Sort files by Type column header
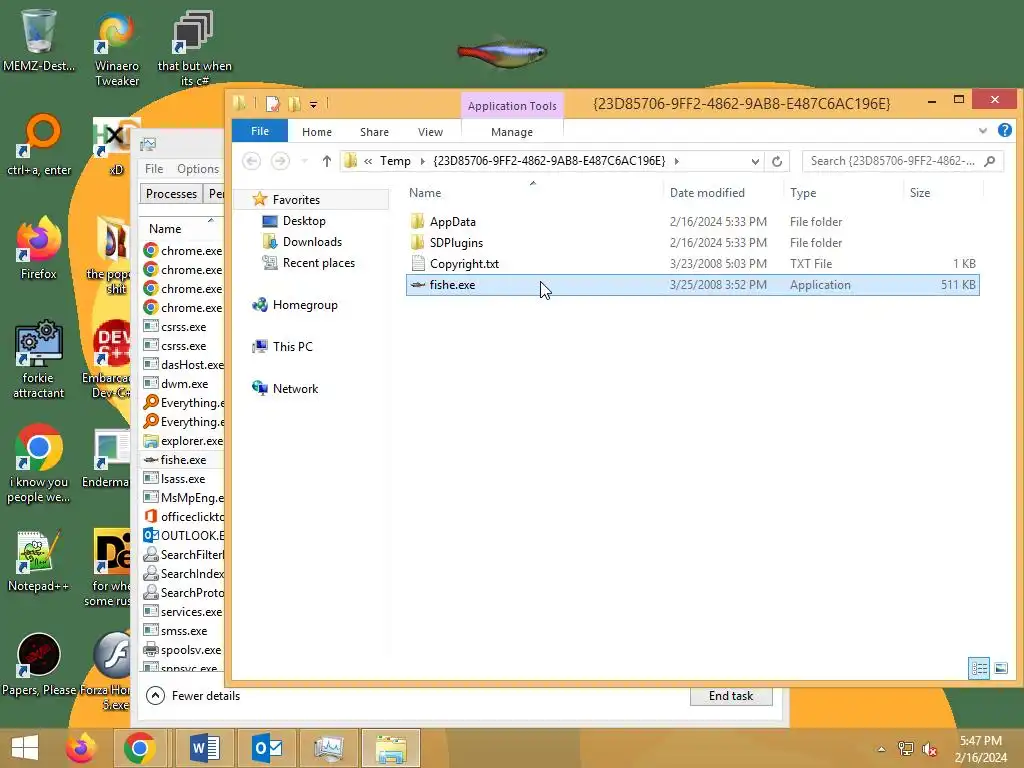This screenshot has height=768, width=1024. click(x=803, y=193)
